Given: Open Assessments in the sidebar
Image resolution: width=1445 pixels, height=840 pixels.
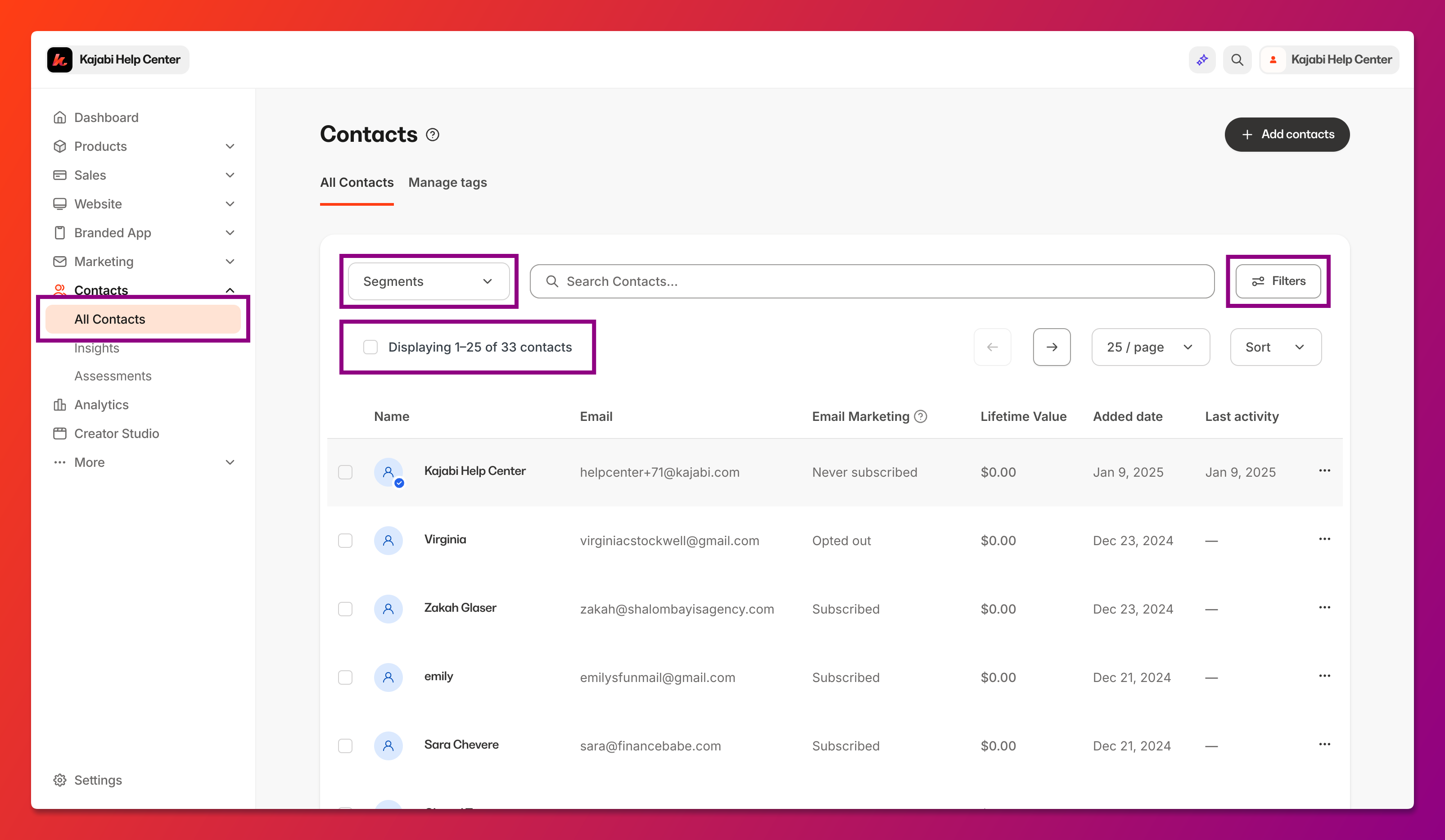Looking at the screenshot, I should 113,375.
